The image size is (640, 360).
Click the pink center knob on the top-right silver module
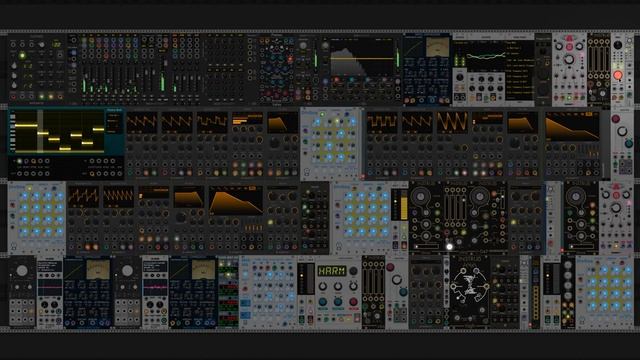pos(569,47)
